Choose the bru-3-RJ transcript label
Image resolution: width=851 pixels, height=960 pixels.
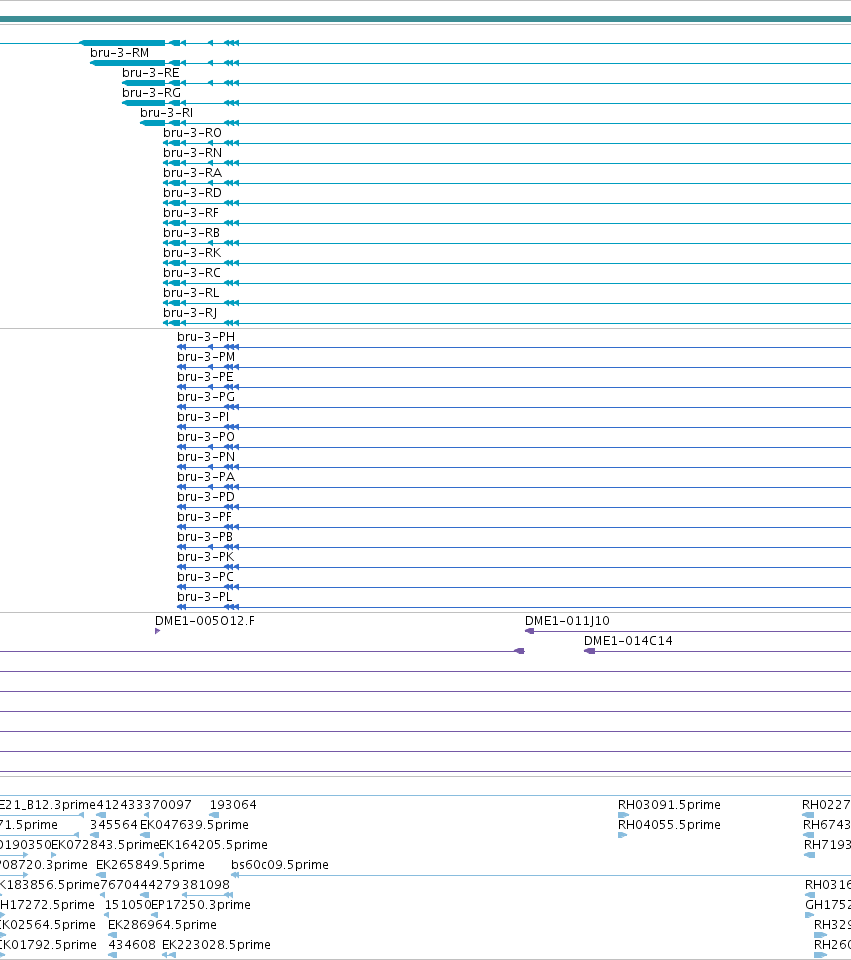[x=190, y=313]
